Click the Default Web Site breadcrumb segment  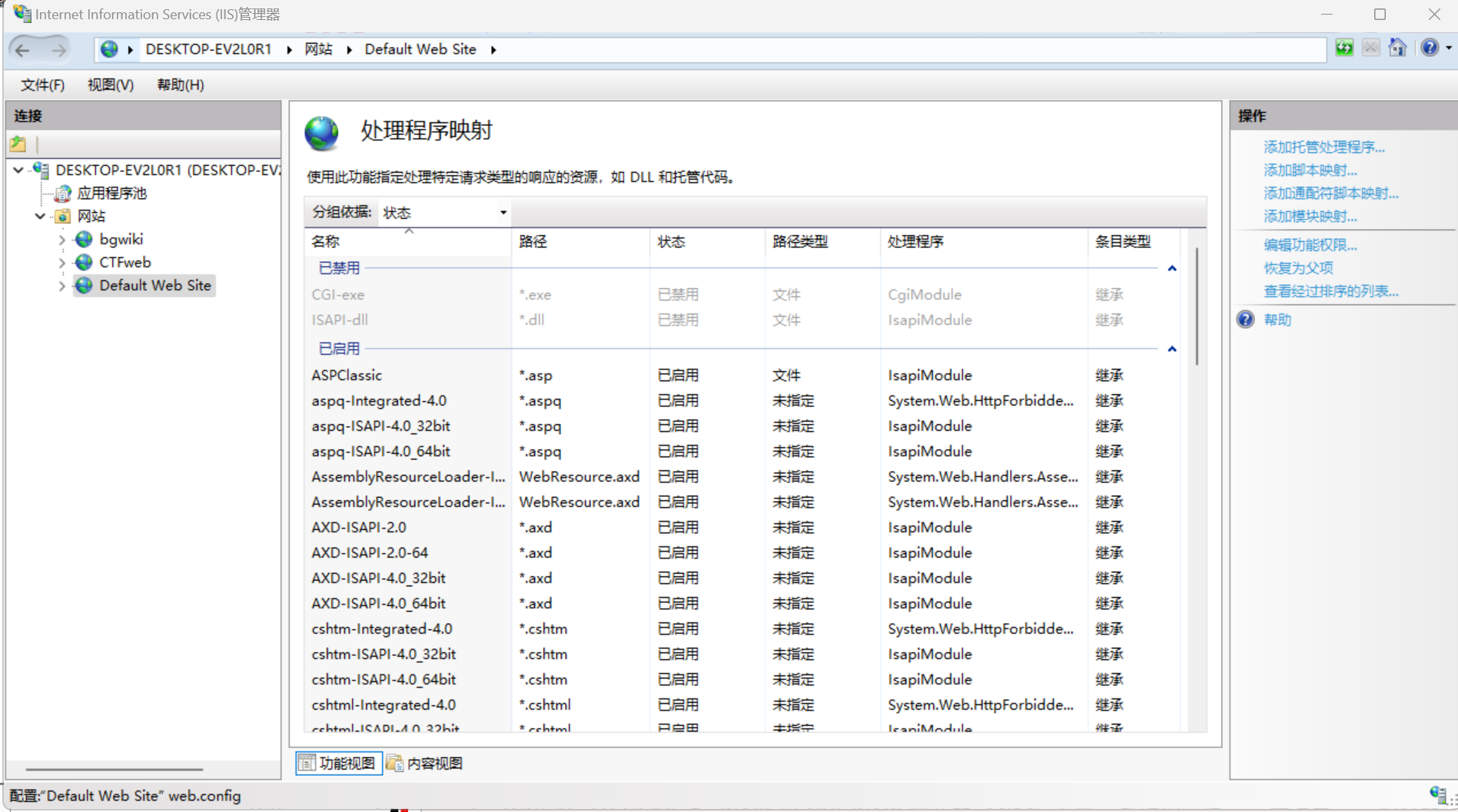point(420,49)
